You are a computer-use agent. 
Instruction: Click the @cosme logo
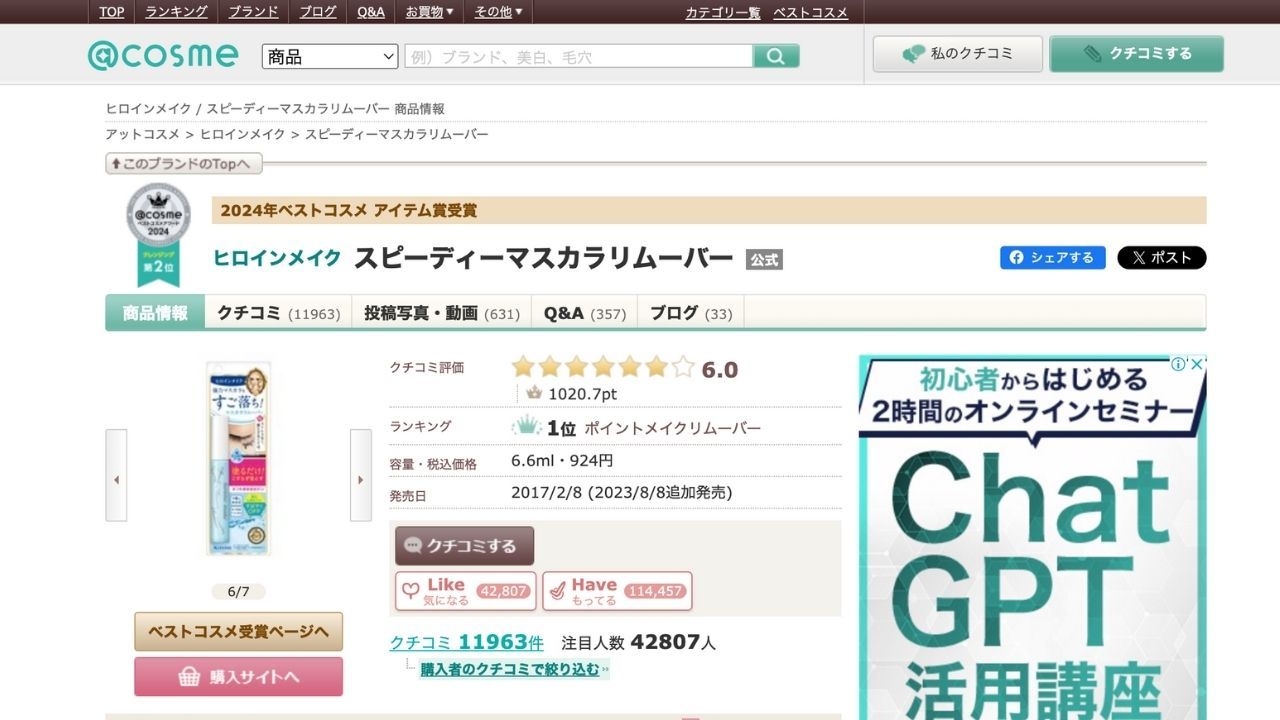tap(163, 54)
